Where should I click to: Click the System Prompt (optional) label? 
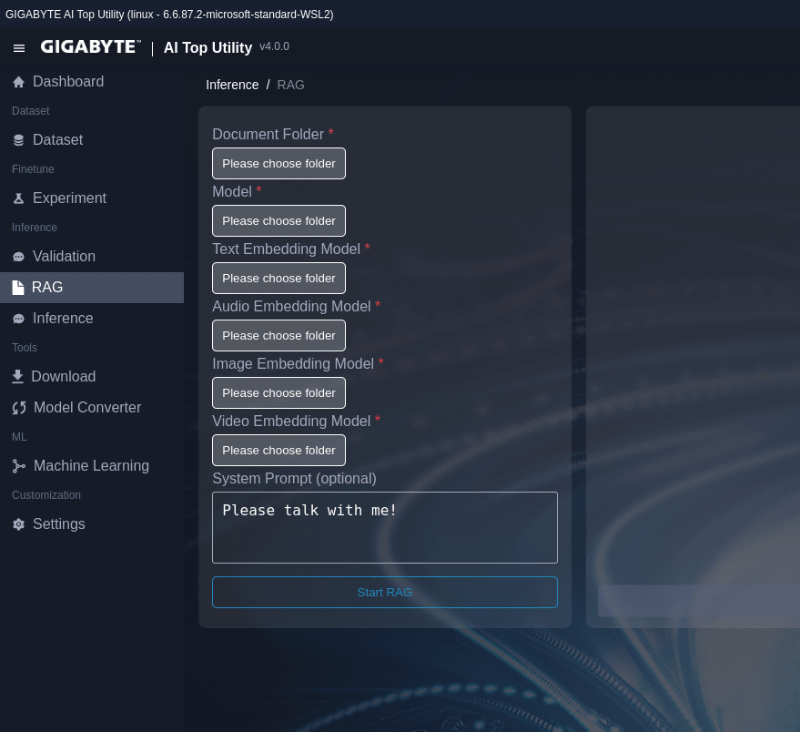(294, 478)
